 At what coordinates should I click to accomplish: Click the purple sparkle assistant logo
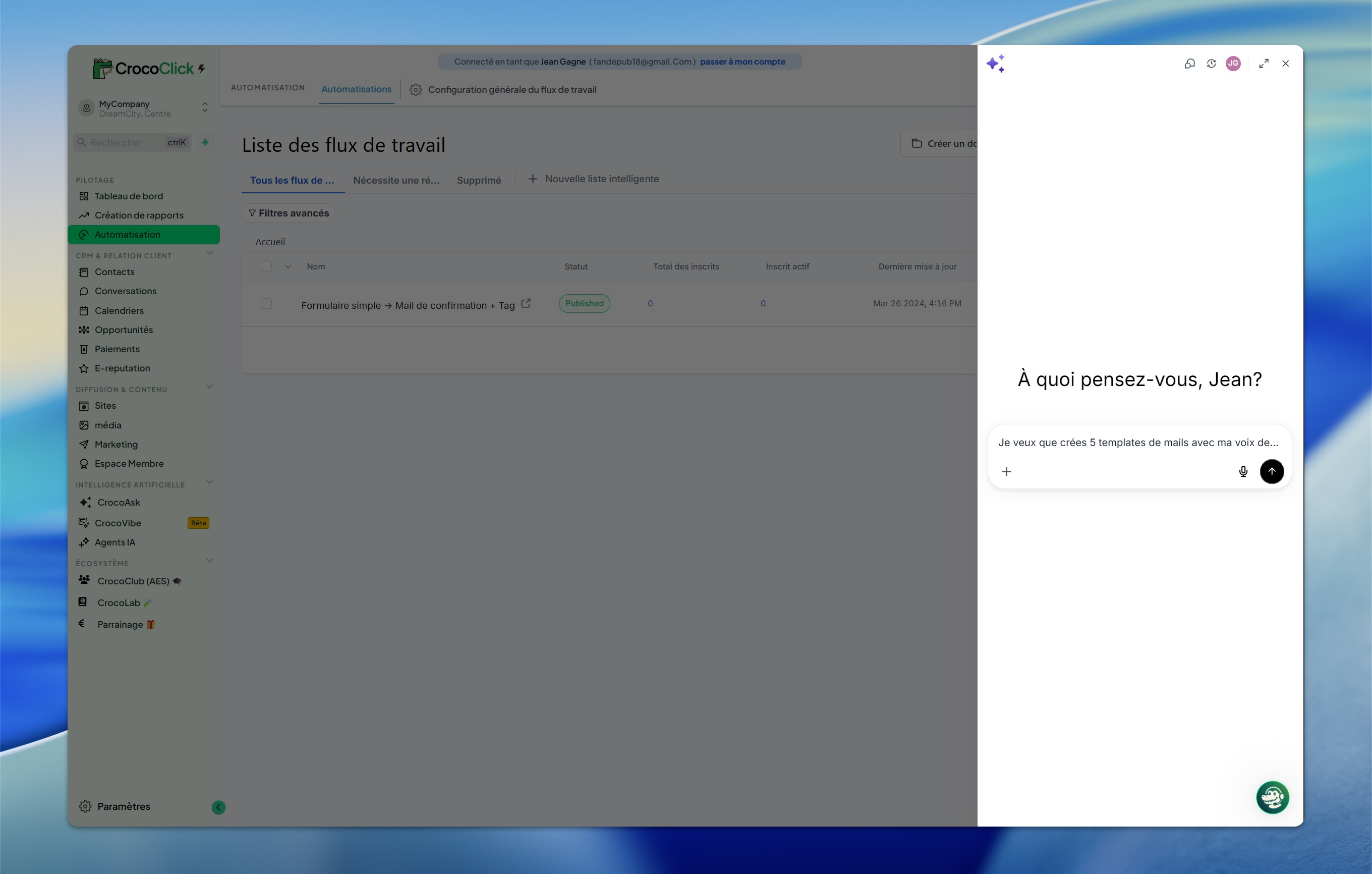(x=995, y=64)
